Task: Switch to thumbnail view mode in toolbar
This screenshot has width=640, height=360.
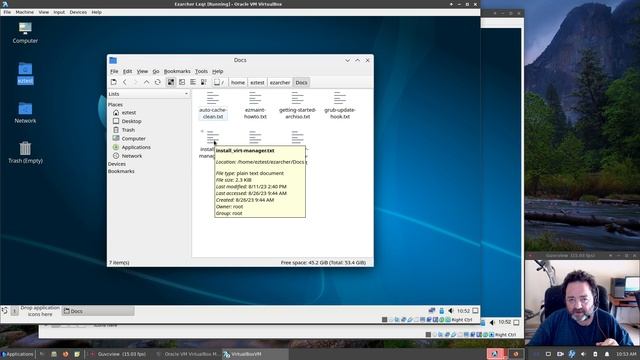Action: [x=182, y=82]
